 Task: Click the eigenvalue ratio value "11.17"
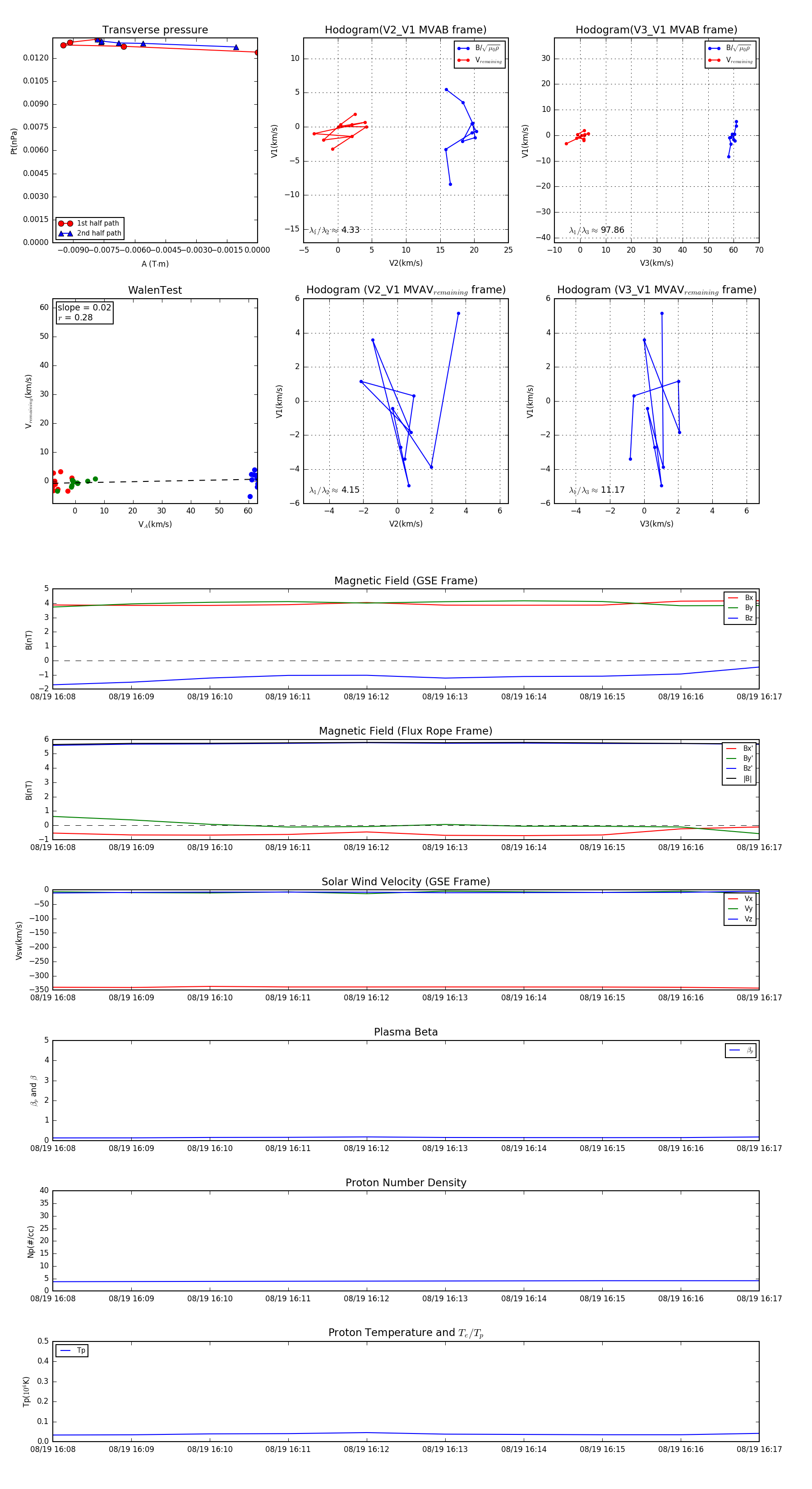pyautogui.click(x=613, y=490)
